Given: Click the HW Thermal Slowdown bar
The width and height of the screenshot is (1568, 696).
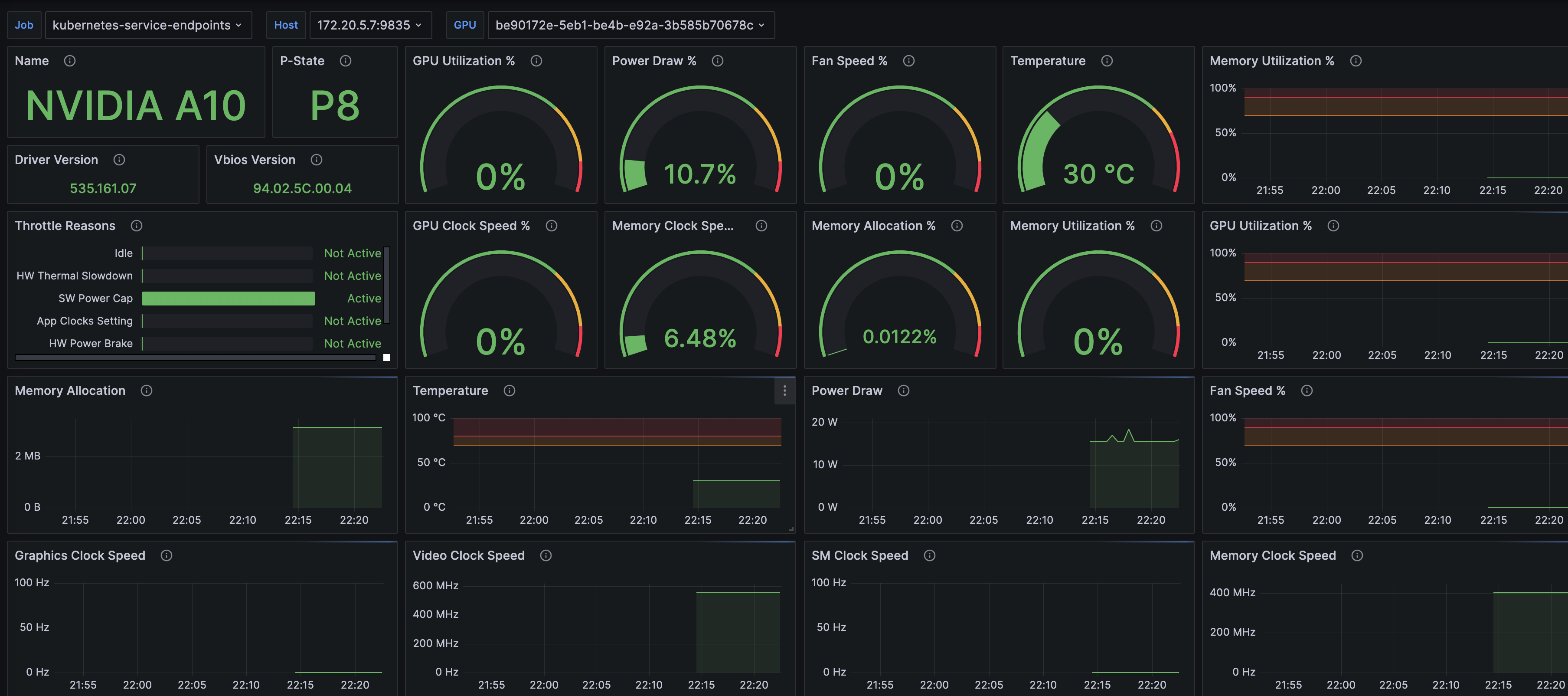Looking at the screenshot, I should 227,276.
